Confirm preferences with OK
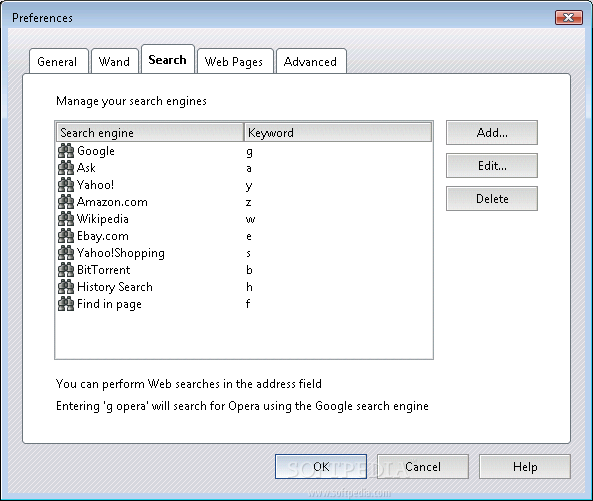Image resolution: width=593 pixels, height=501 pixels. tap(321, 467)
